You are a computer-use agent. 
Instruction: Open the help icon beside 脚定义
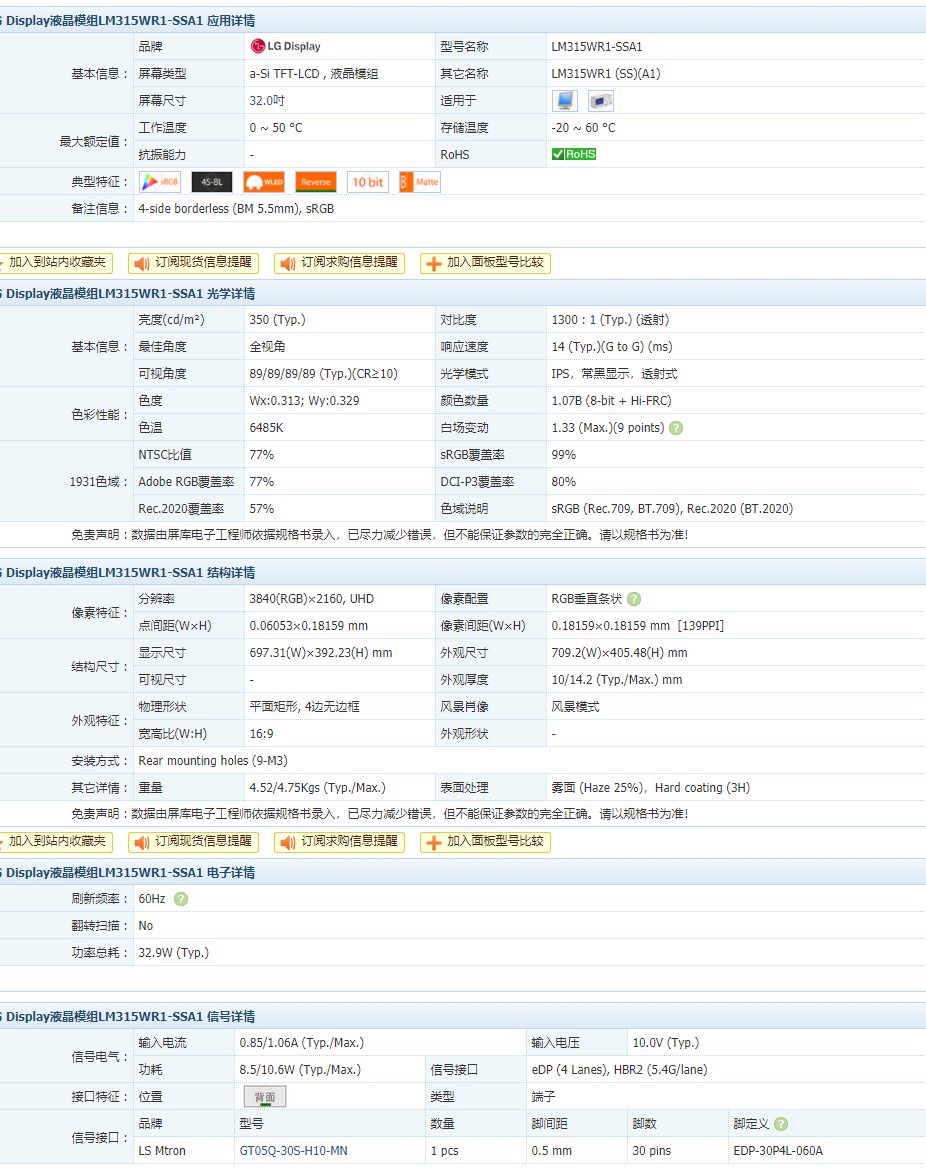(x=781, y=1124)
